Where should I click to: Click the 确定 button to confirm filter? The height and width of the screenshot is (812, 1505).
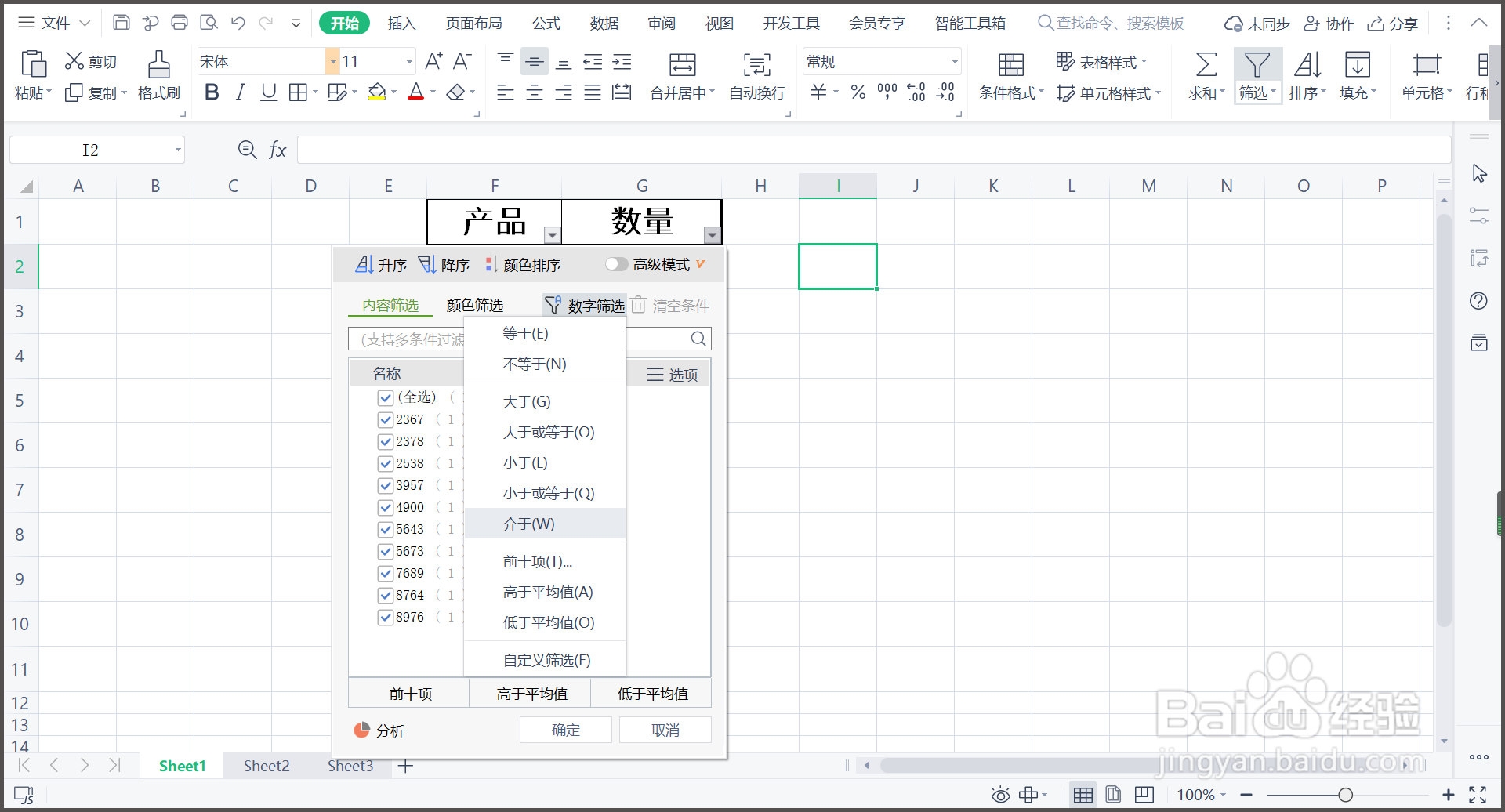coord(565,730)
